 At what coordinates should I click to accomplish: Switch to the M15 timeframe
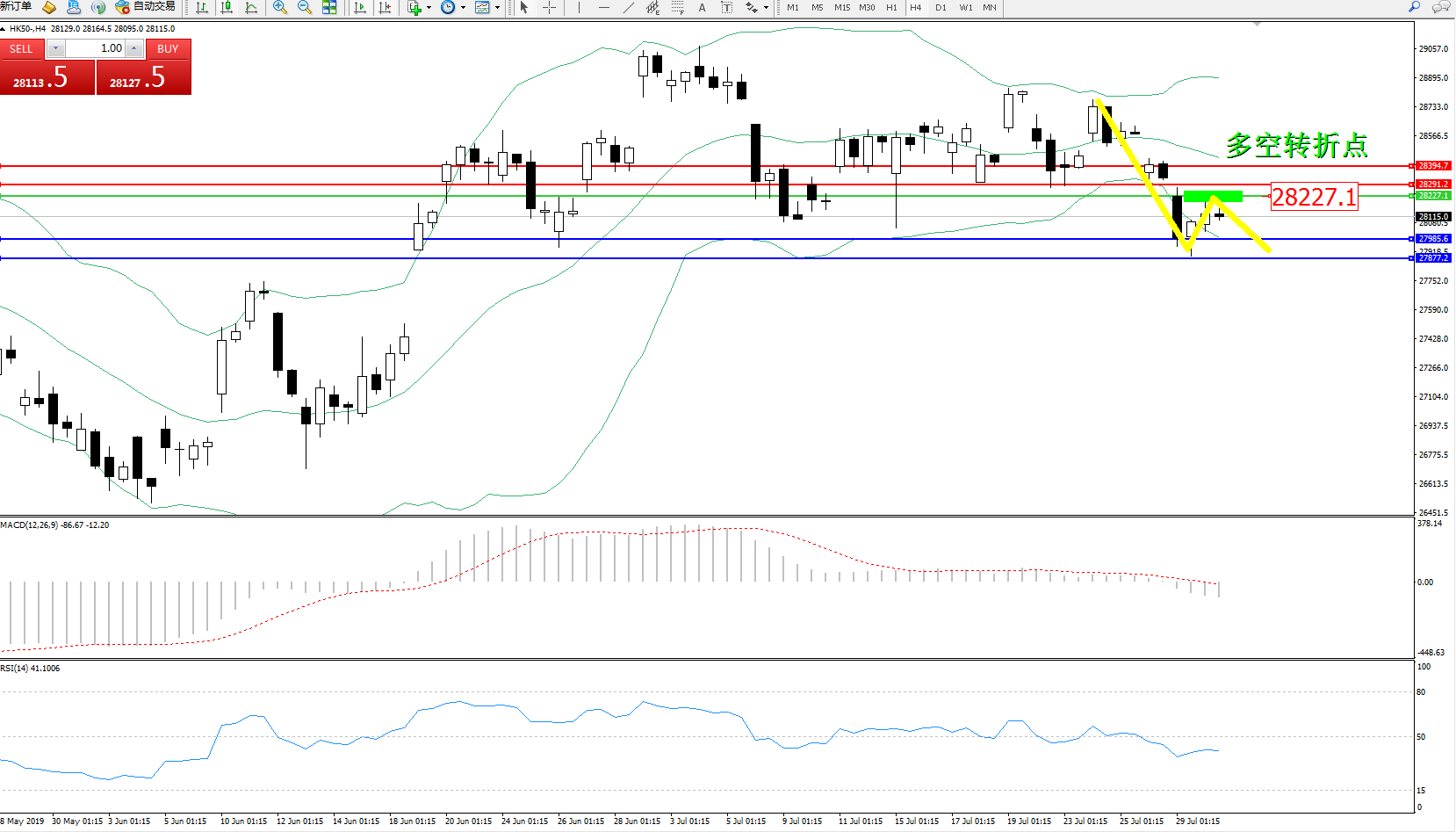coord(841,7)
